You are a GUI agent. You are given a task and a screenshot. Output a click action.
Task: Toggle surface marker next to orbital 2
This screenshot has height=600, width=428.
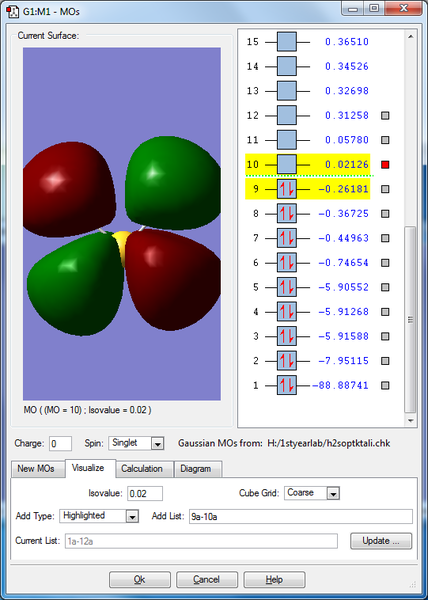[385, 360]
